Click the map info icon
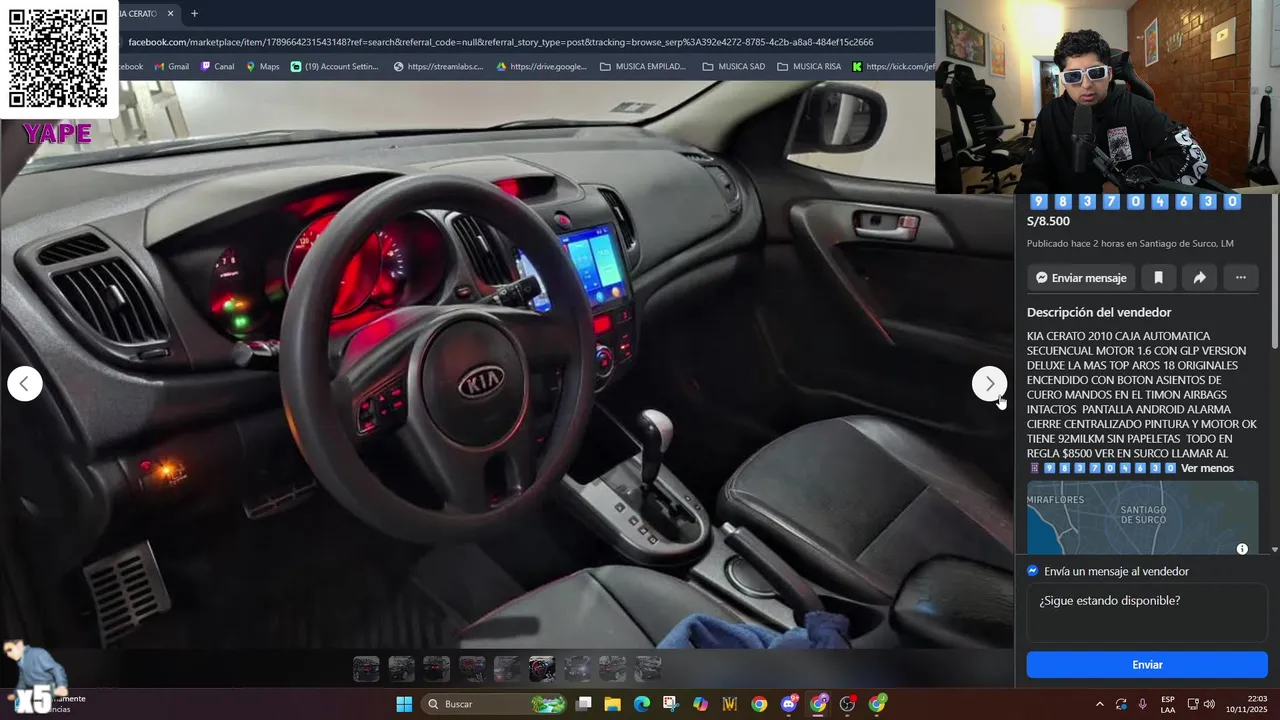 click(x=1242, y=549)
